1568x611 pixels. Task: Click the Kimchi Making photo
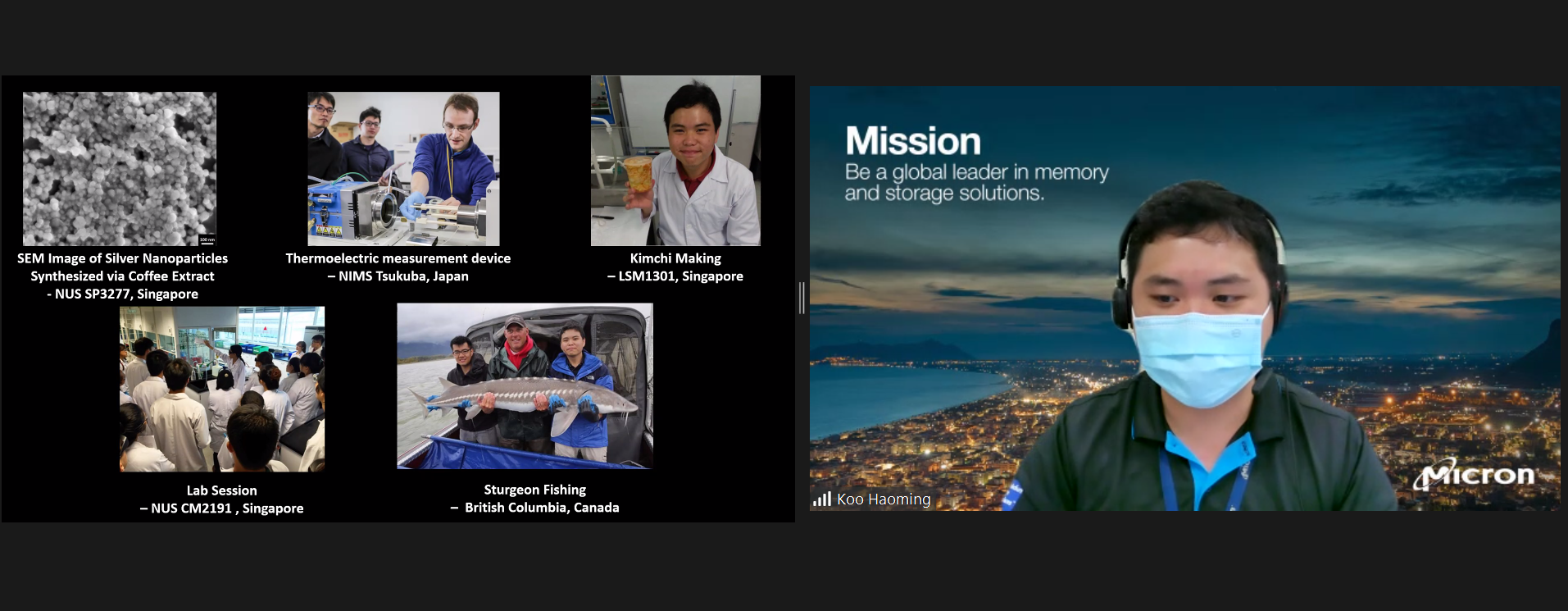coord(675,161)
